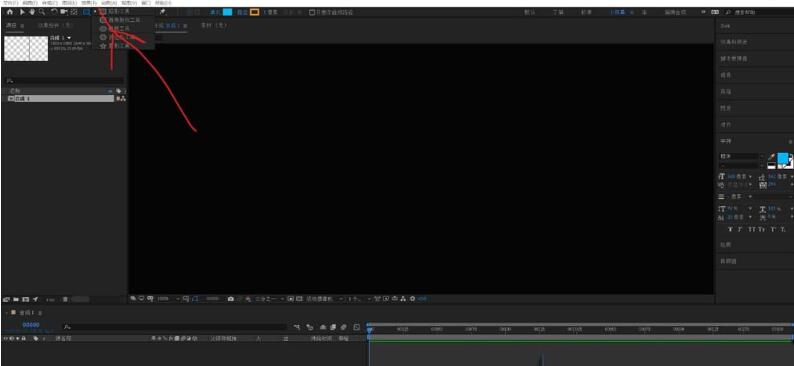Select the Hand tool
This screenshot has width=794, height=366.
(x=32, y=12)
